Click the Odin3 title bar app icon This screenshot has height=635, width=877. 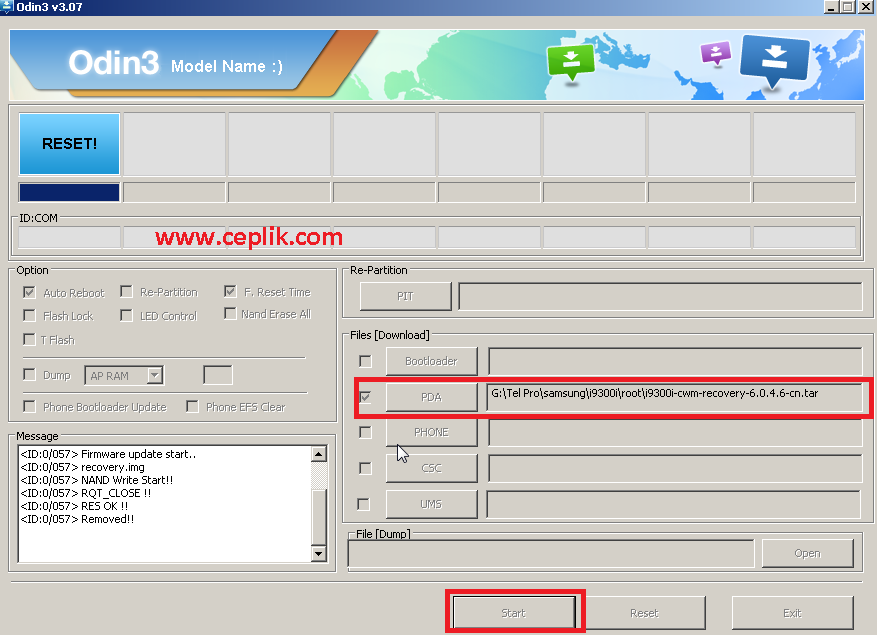pos(6,7)
